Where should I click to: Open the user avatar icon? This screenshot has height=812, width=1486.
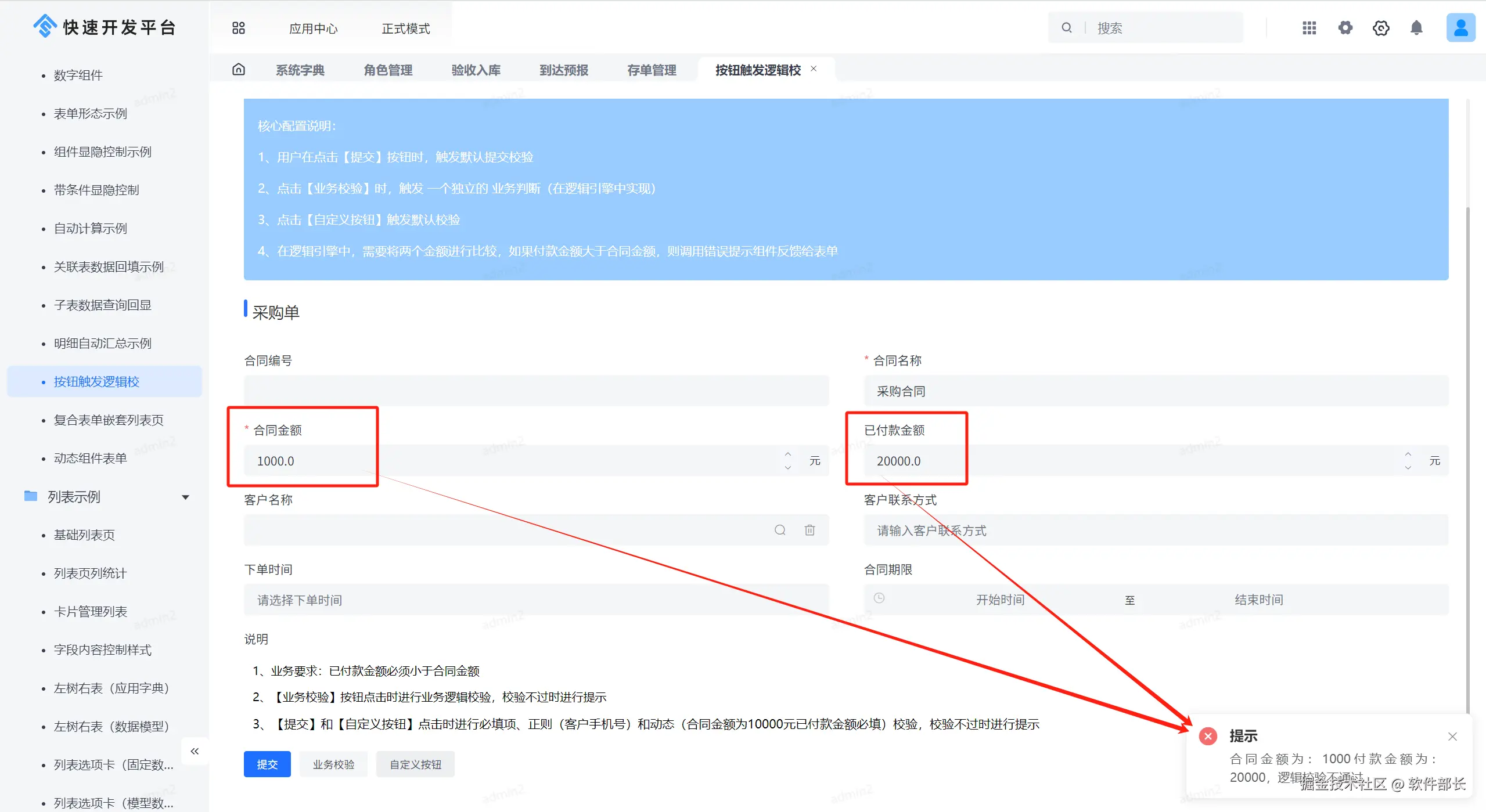[1460, 28]
